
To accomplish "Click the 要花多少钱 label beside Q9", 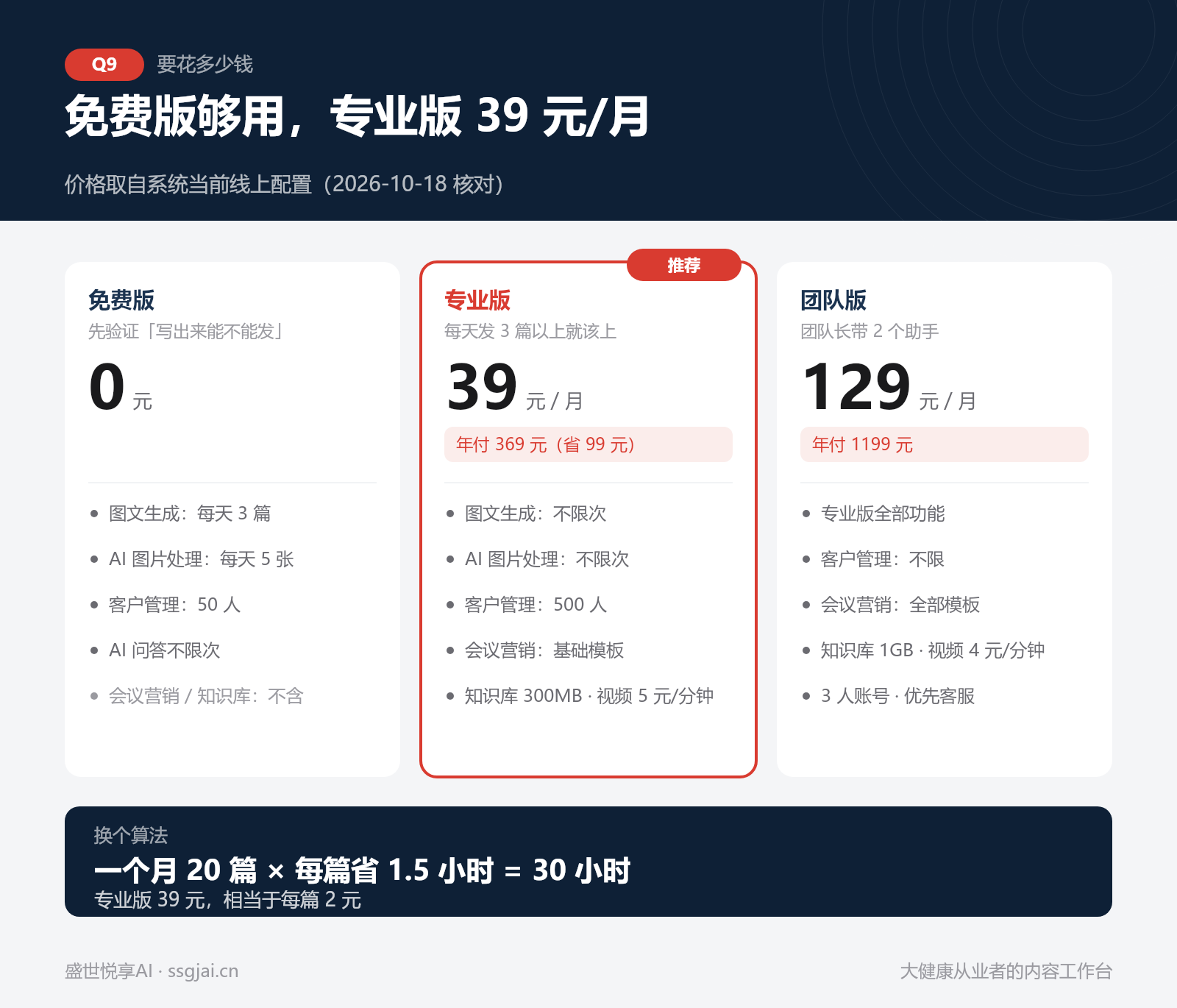I will click(x=205, y=65).
